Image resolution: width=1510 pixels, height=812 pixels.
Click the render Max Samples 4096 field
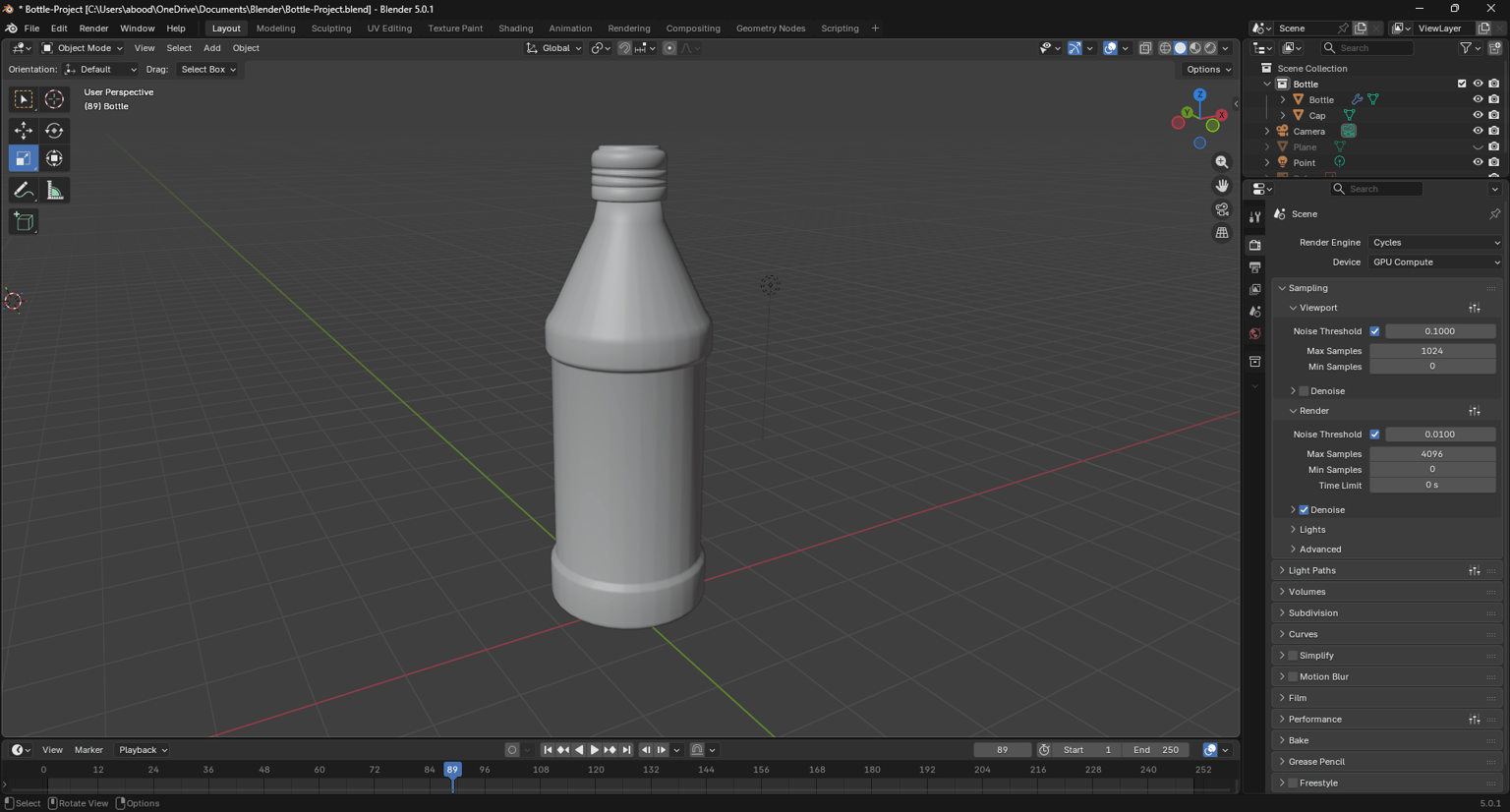point(1432,454)
